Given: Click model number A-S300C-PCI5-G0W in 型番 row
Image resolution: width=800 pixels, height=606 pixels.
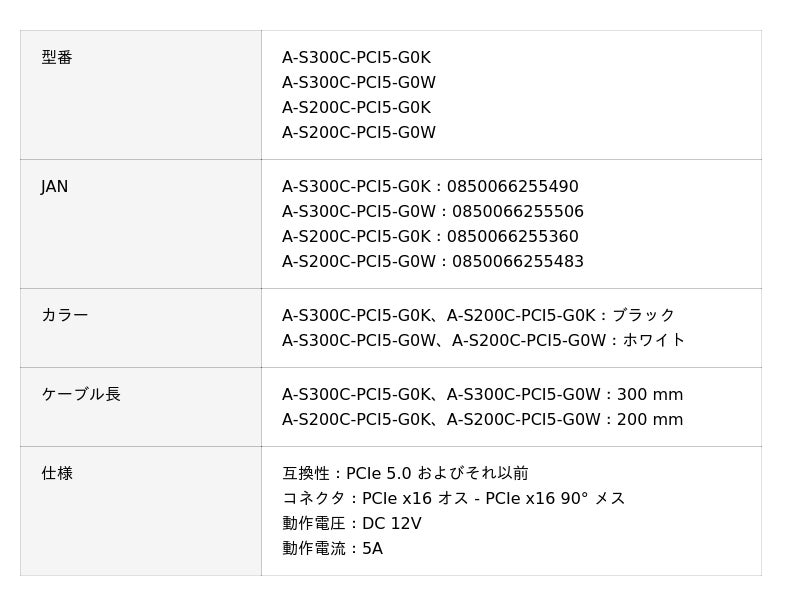Looking at the screenshot, I should point(359,83).
